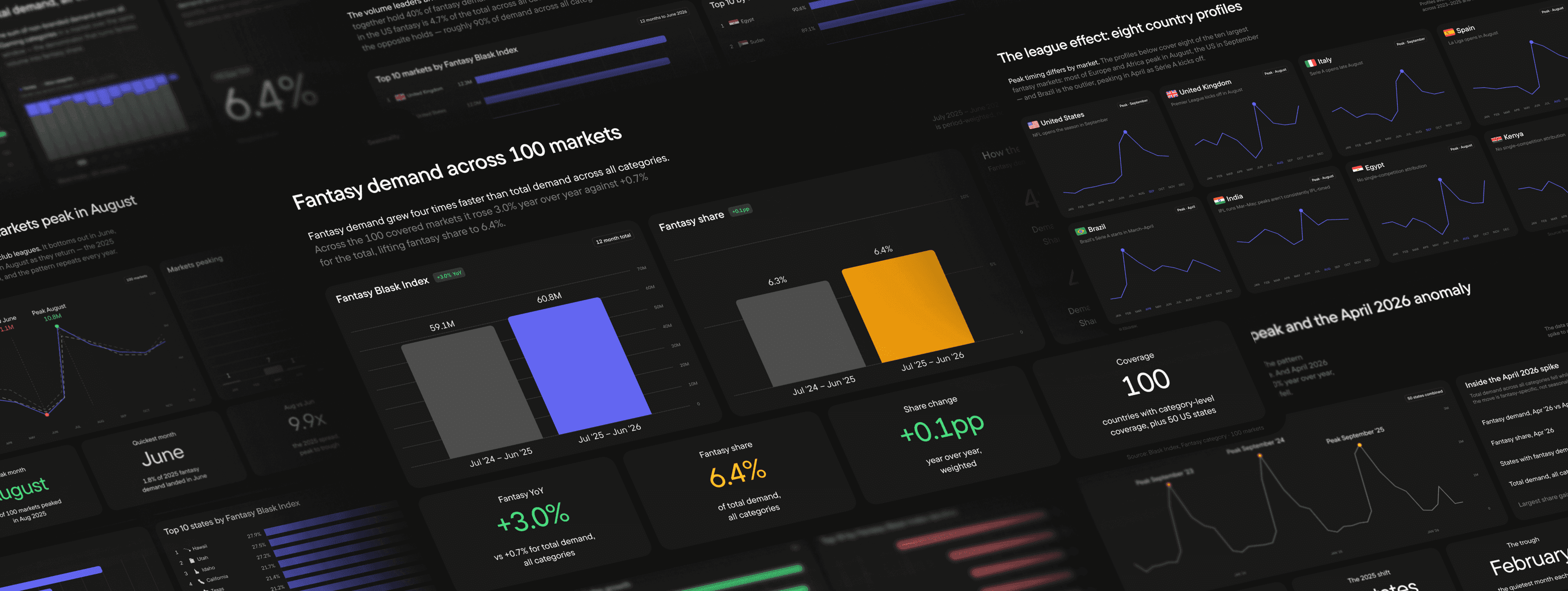The height and width of the screenshot is (591, 1568).
Task: Click 'Top 10 states by Fantasy Blask Index' title
Action: 232,517
